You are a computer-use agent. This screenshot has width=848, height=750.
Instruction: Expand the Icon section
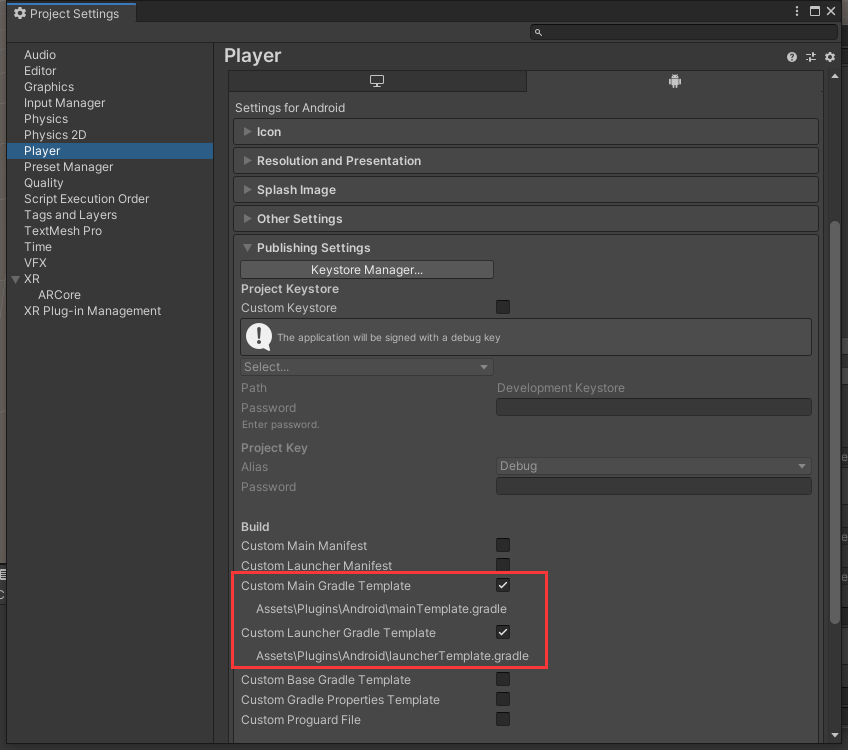click(x=526, y=132)
